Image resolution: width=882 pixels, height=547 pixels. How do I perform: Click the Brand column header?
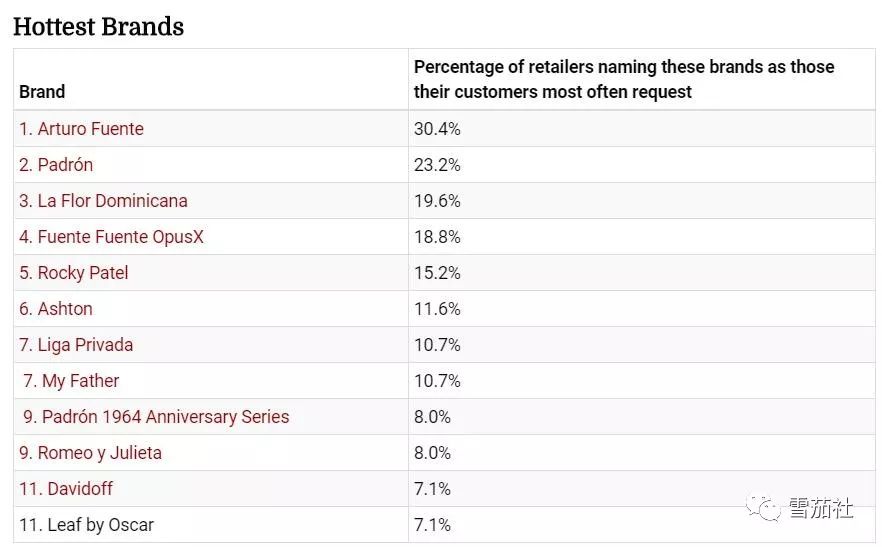(x=42, y=92)
